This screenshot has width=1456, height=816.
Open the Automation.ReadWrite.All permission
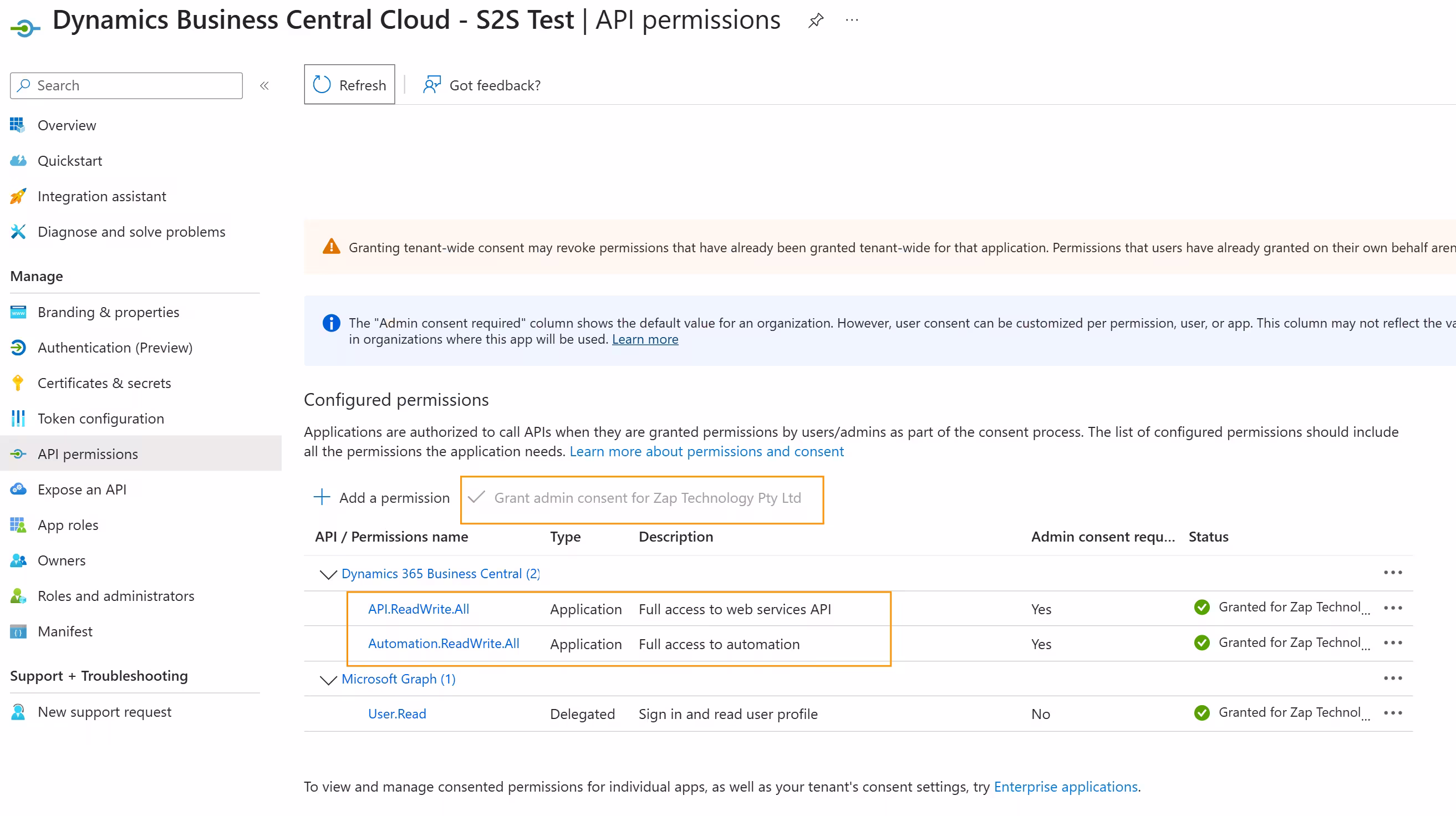coord(444,644)
